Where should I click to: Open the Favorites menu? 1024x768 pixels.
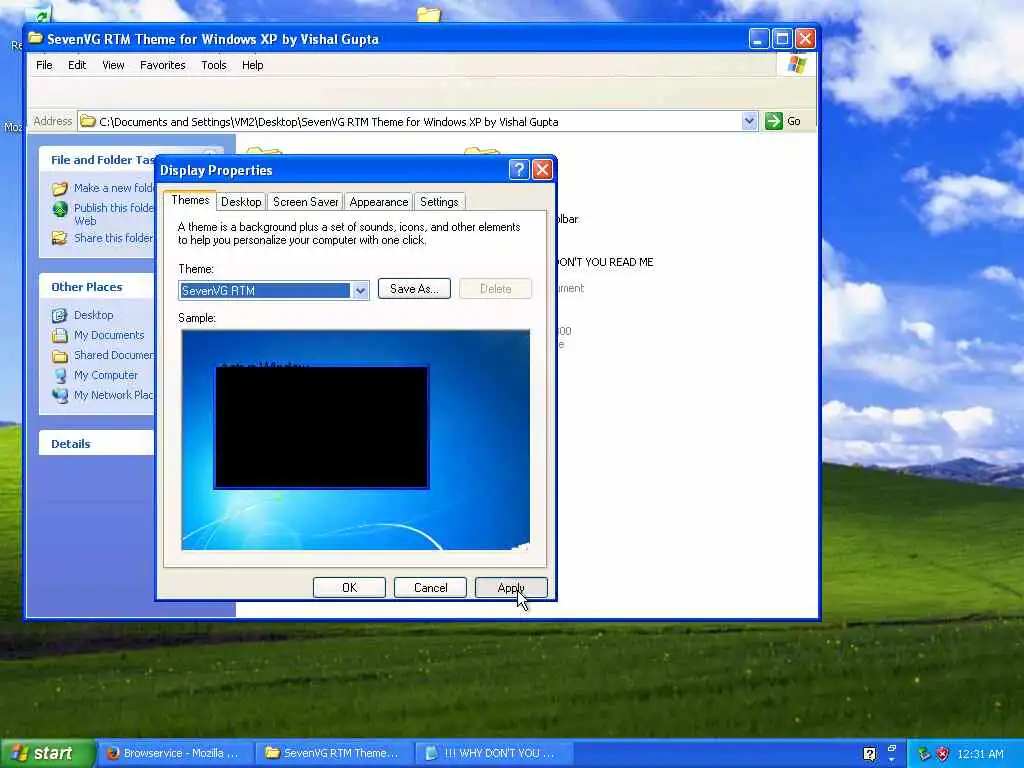163,65
